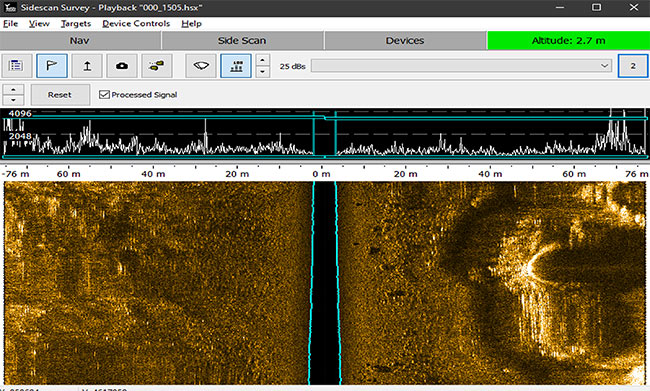Image resolution: width=650 pixels, height=391 pixels.
Task: Click the black nadir water column in sonar image
Action: (x=325, y=283)
